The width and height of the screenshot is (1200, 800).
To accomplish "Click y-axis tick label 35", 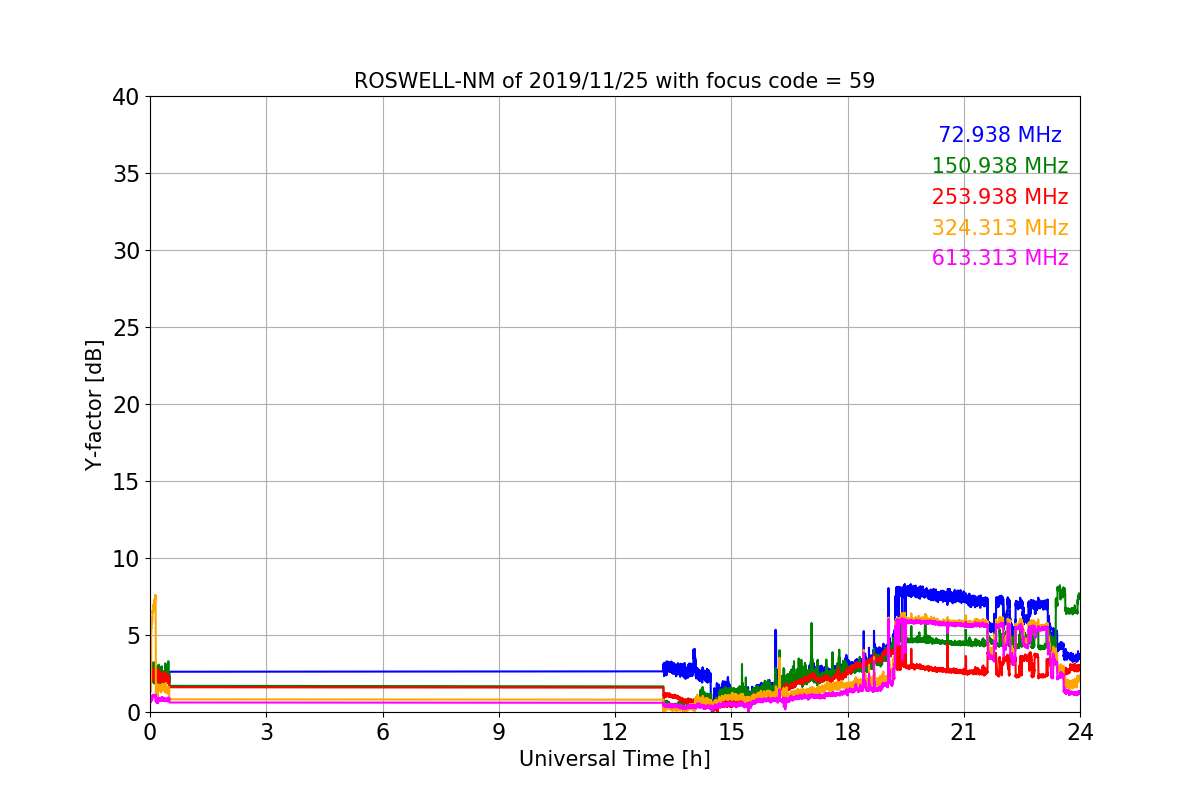I will click(x=126, y=174).
